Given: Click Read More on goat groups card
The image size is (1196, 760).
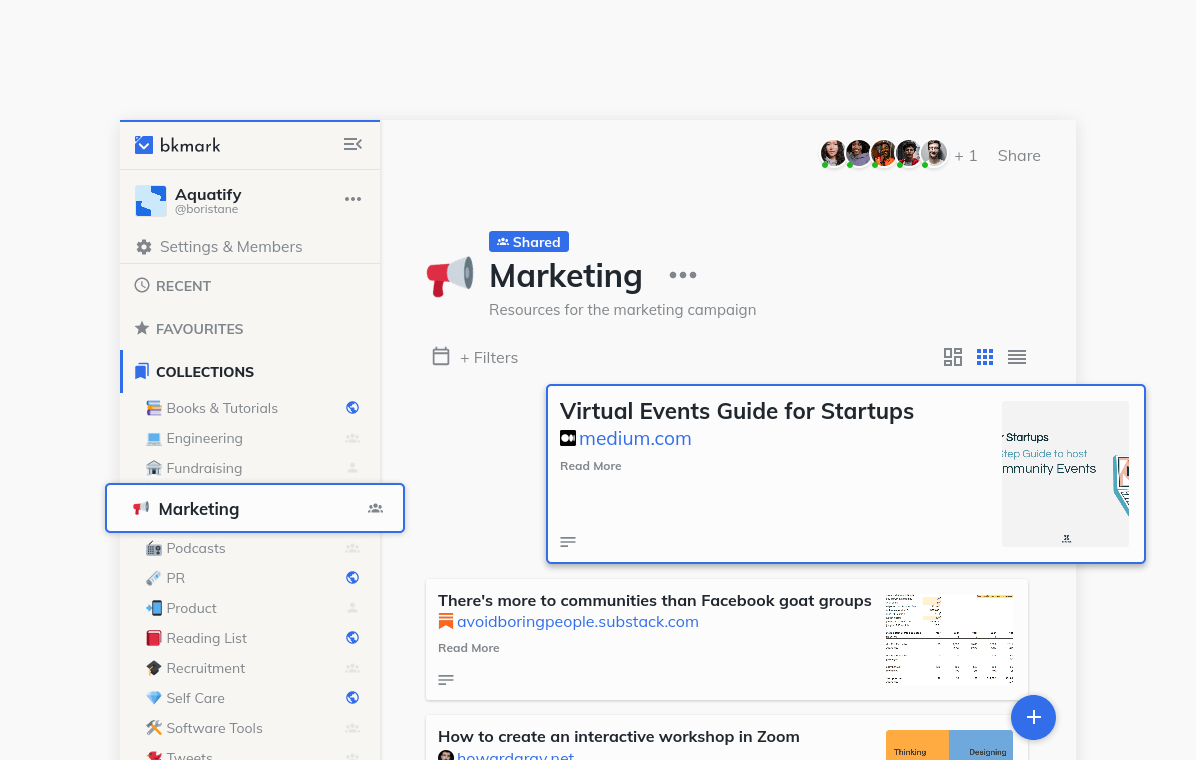Looking at the screenshot, I should 468,648.
